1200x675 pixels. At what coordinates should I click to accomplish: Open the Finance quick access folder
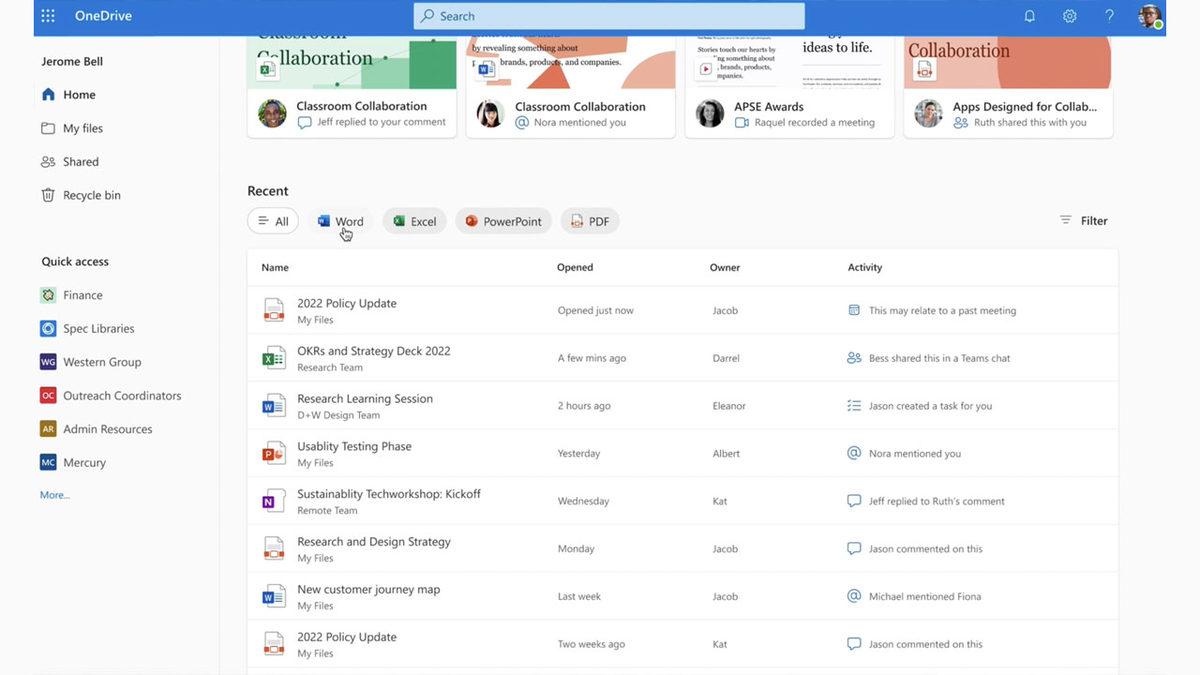(84, 295)
